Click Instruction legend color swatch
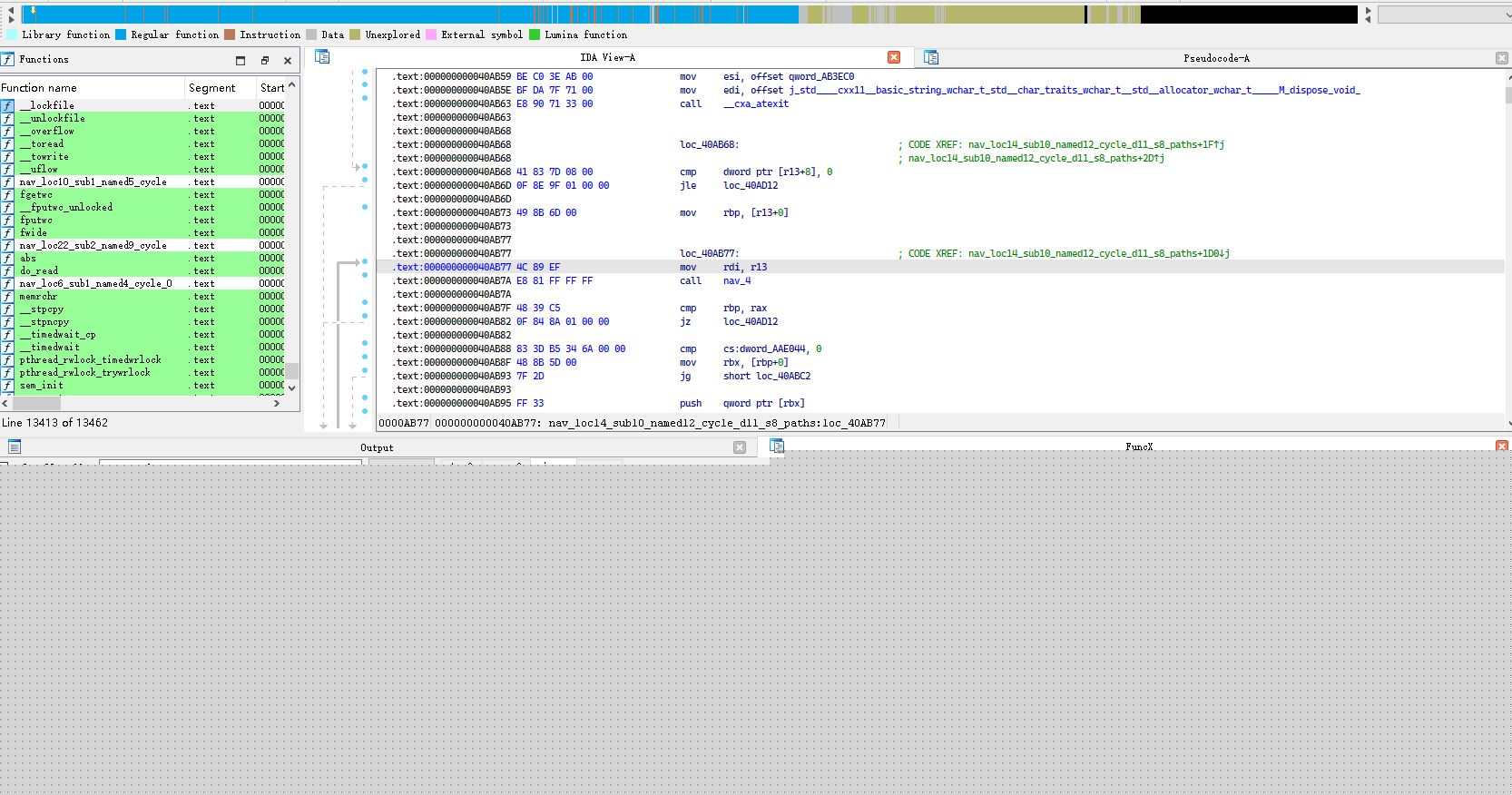Screen dimensions: 1512x795 point(230,34)
